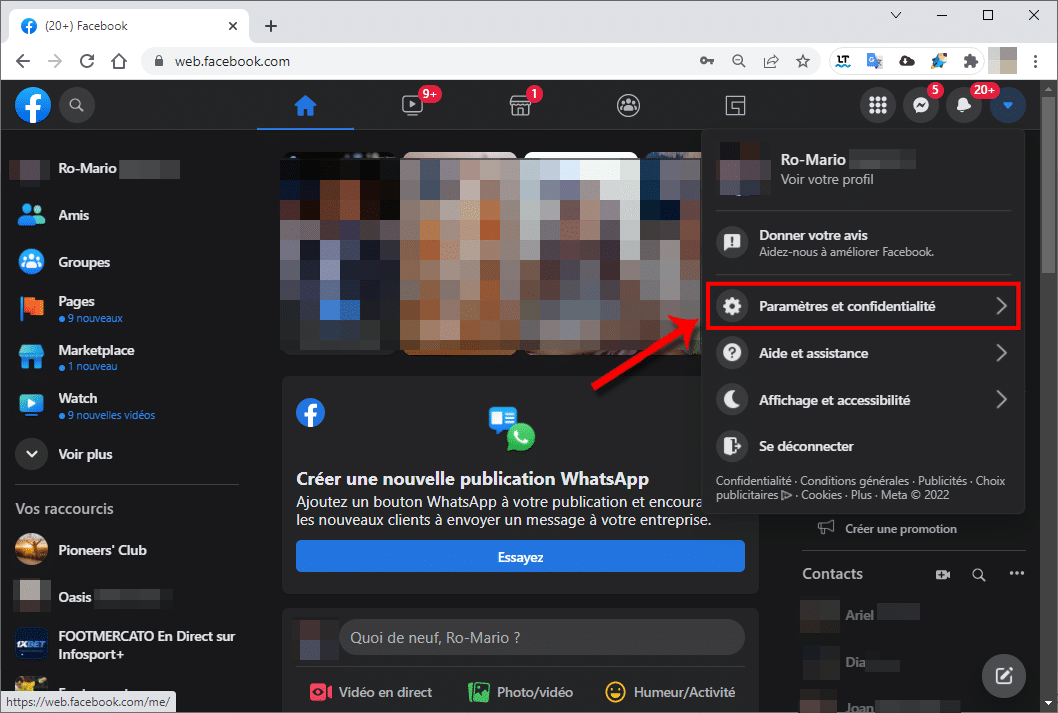
Task: Search contacts with magnifier icon
Action: click(x=978, y=574)
